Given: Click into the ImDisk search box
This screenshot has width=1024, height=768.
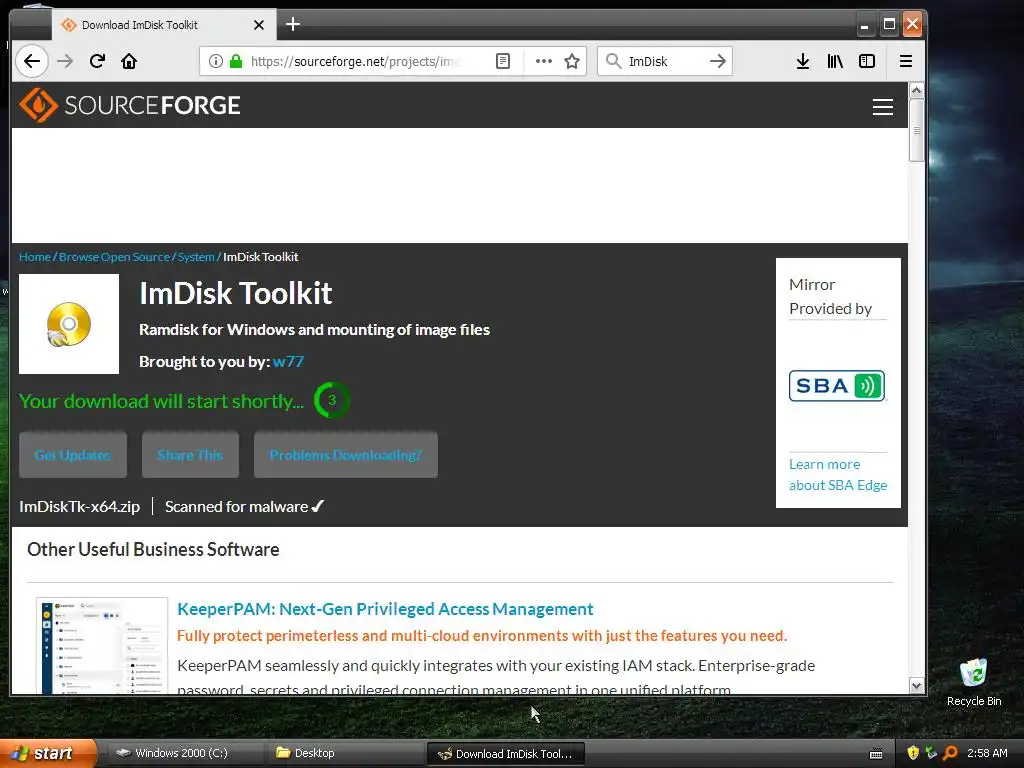Looking at the screenshot, I should pyautogui.click(x=663, y=61).
